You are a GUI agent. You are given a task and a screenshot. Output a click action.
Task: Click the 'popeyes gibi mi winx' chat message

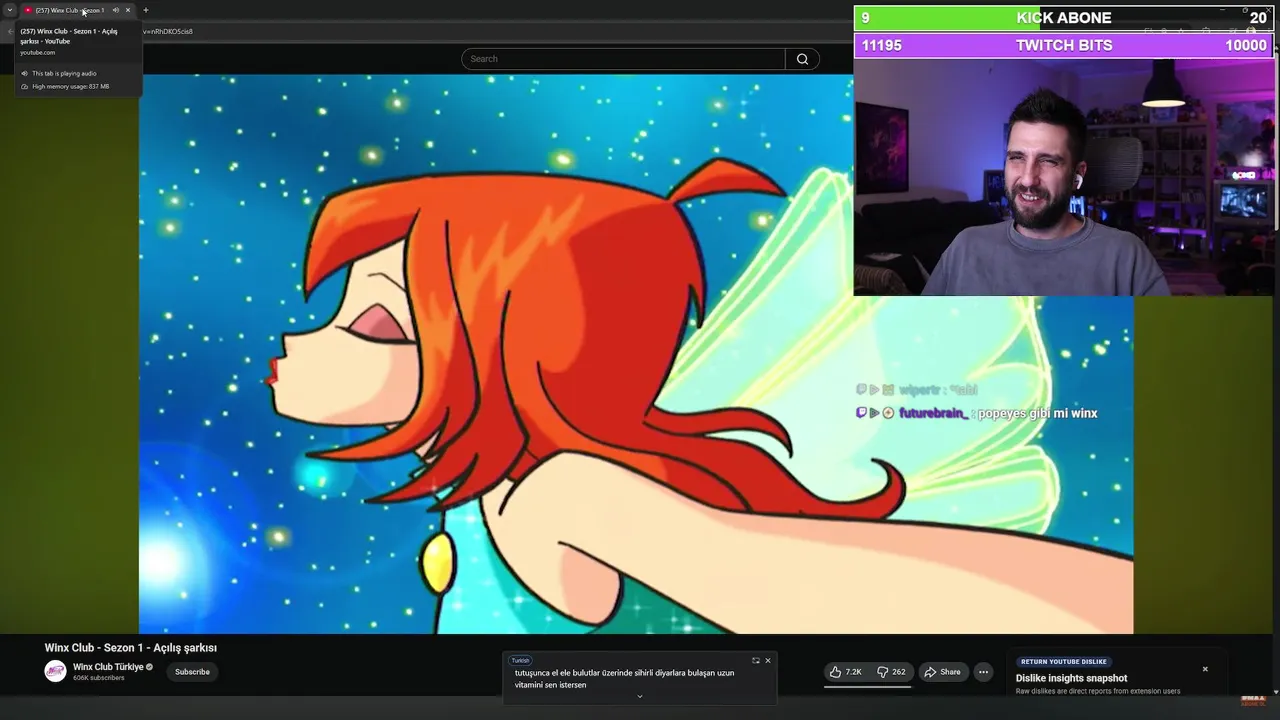(x=1037, y=413)
